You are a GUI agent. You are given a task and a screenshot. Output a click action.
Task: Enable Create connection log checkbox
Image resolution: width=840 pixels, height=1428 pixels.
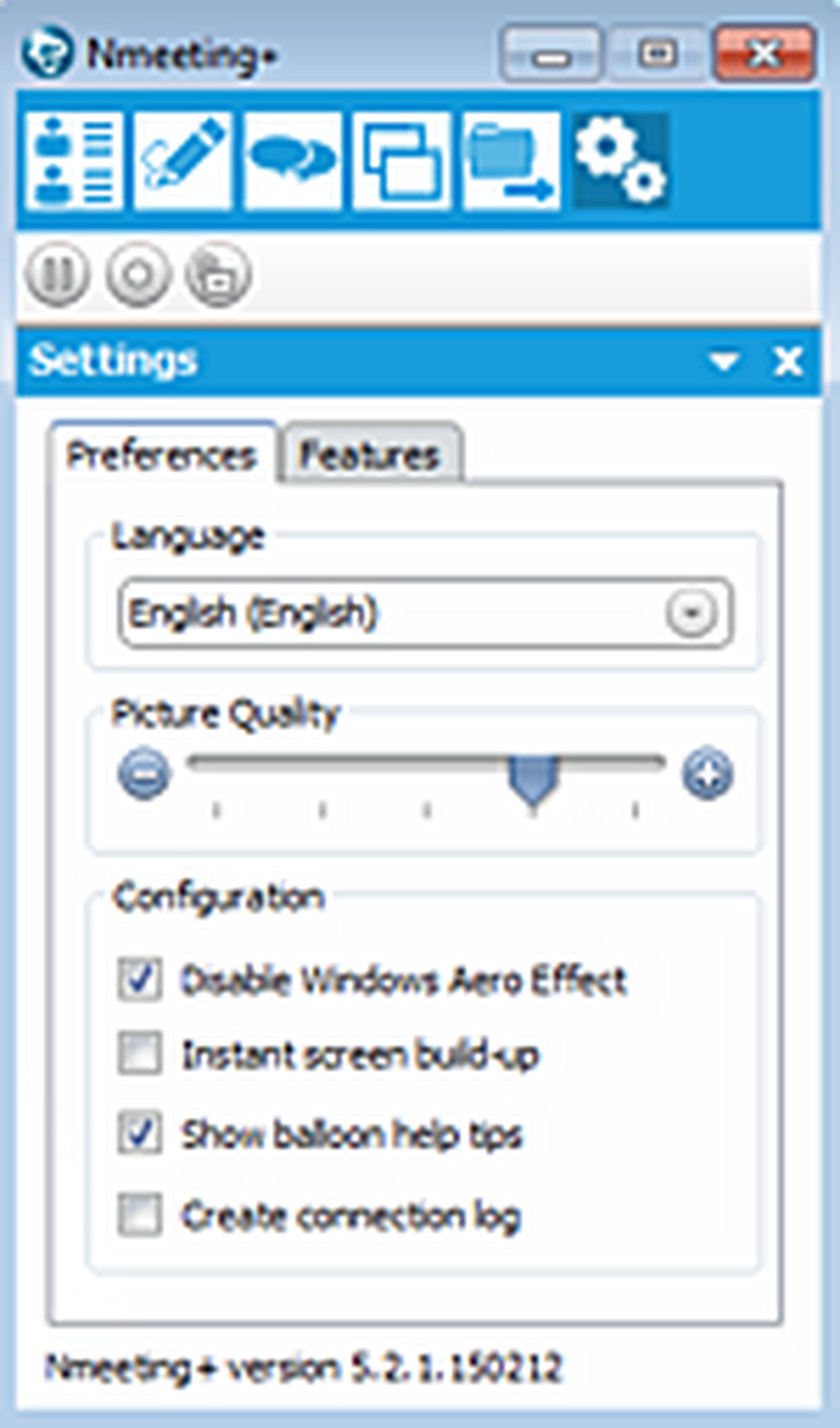pyautogui.click(x=139, y=1214)
